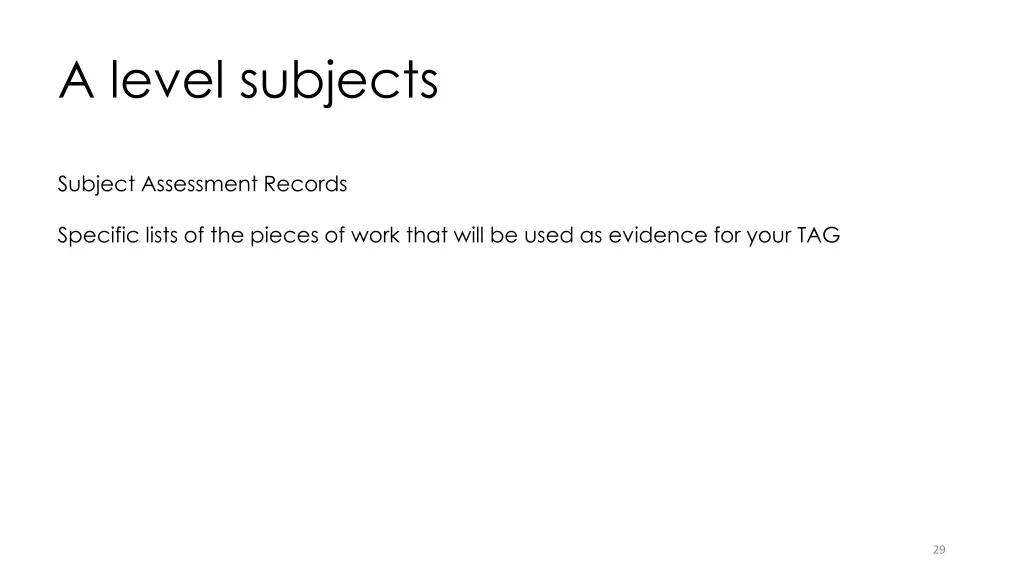Click the word 'your' before TAG
1024x576 pixels.
tap(768, 236)
